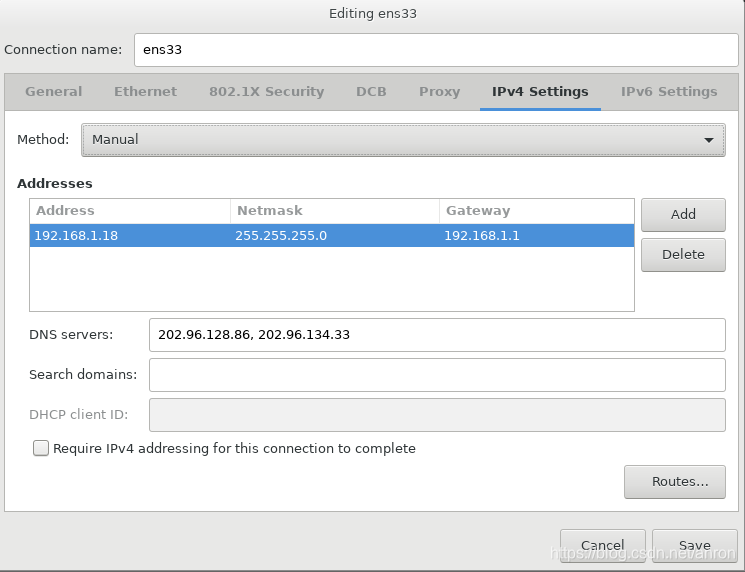This screenshot has height=572, width=745.
Task: Save the ens33 connection settings
Action: [695, 545]
